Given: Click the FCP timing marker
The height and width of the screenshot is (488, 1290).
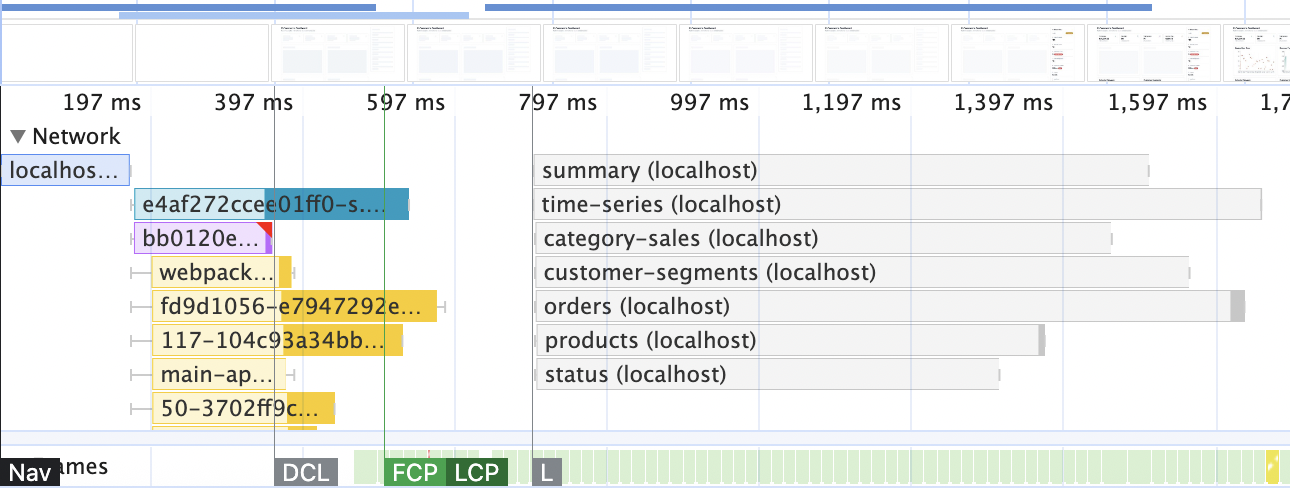Looking at the screenshot, I should click(414, 472).
